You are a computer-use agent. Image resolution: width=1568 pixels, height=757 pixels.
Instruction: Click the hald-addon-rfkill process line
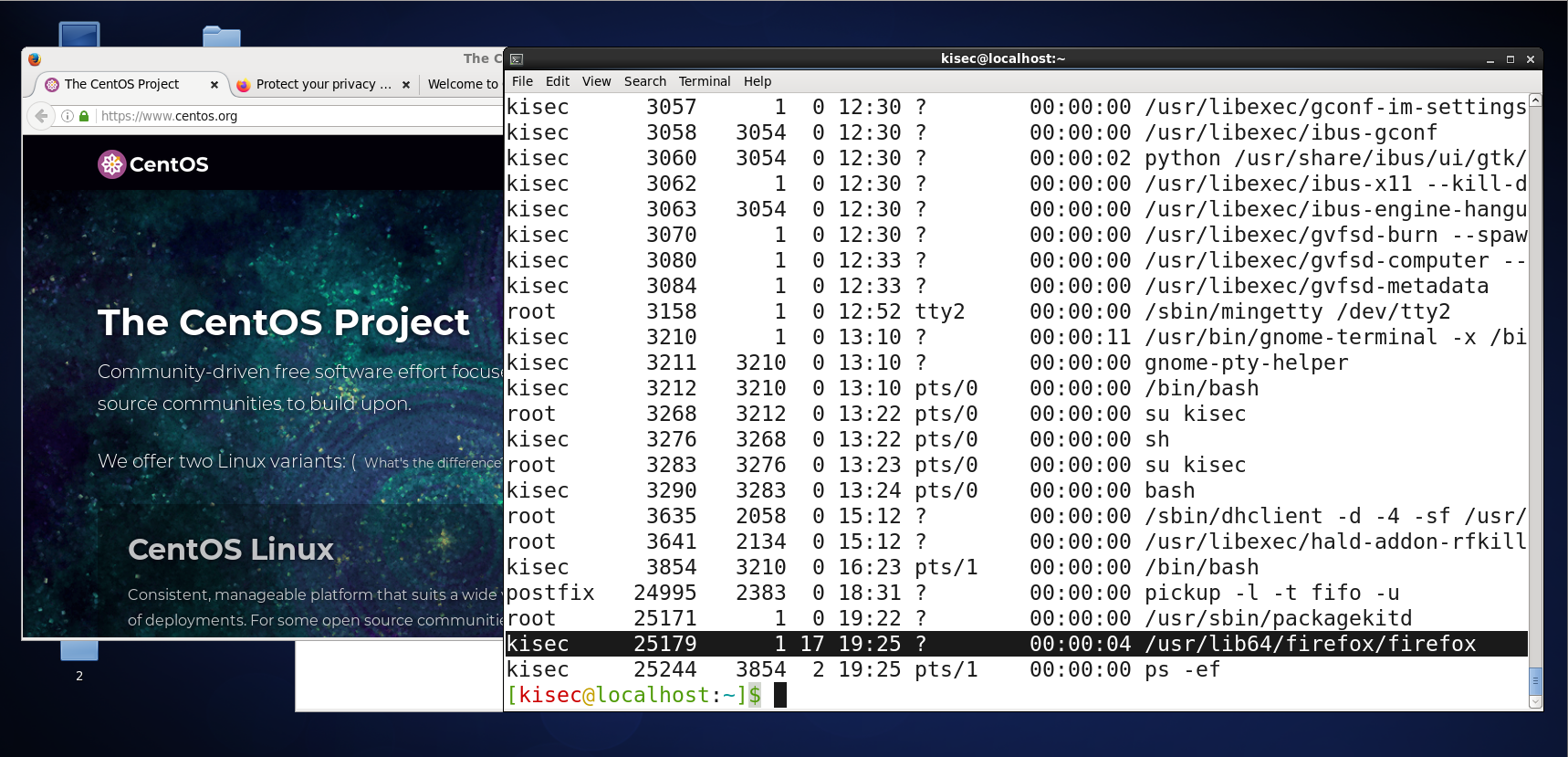1017,541
